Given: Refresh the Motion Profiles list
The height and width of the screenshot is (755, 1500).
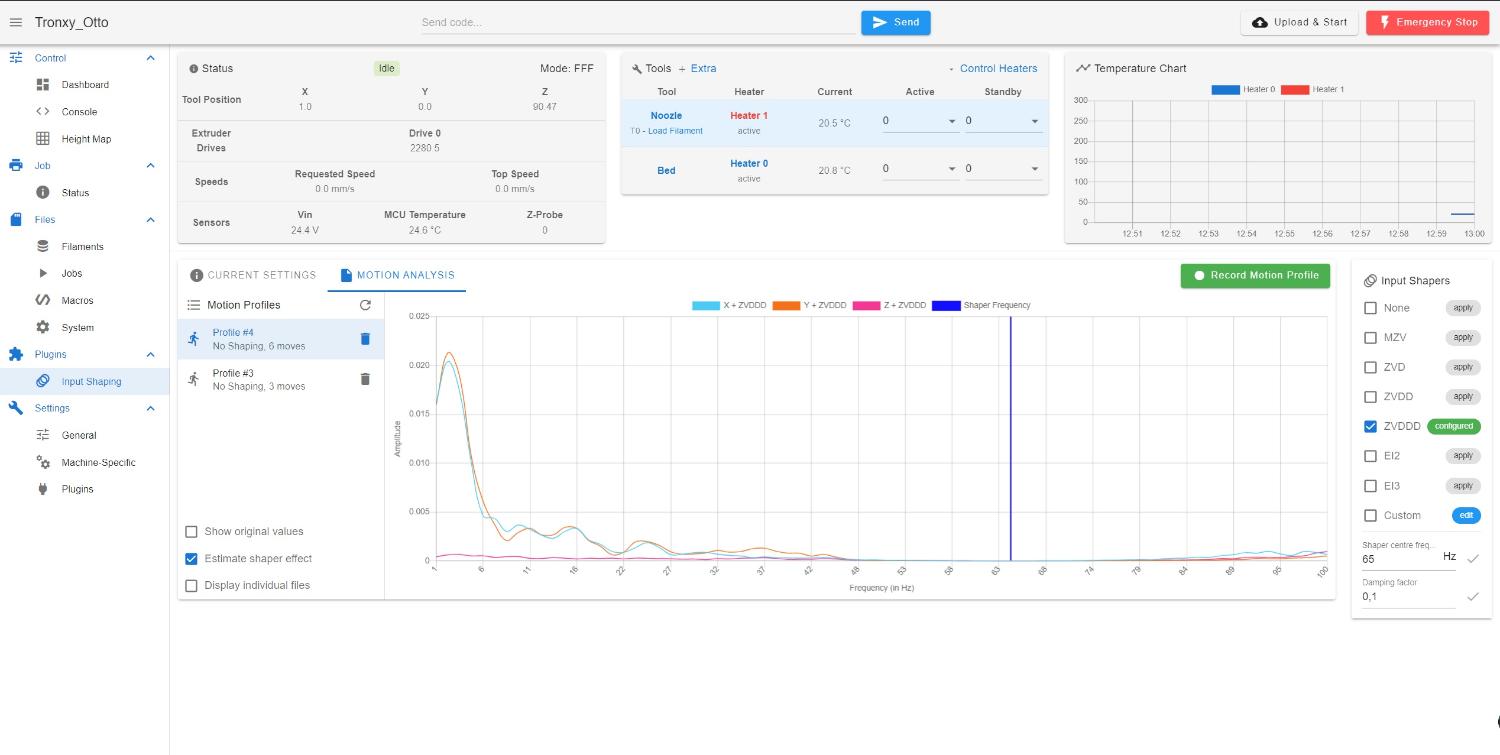Looking at the screenshot, I should [365, 305].
